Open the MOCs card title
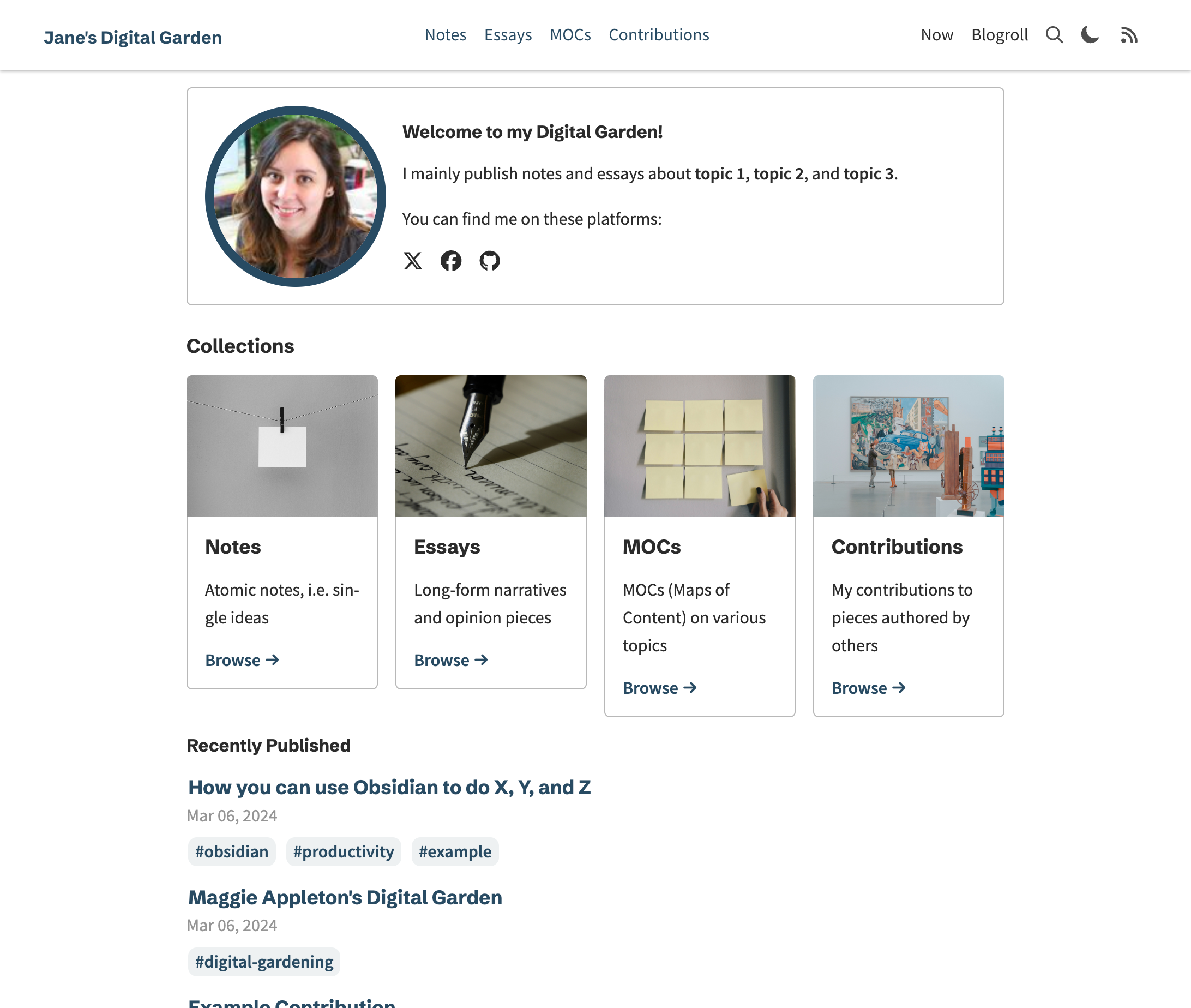 (652, 547)
